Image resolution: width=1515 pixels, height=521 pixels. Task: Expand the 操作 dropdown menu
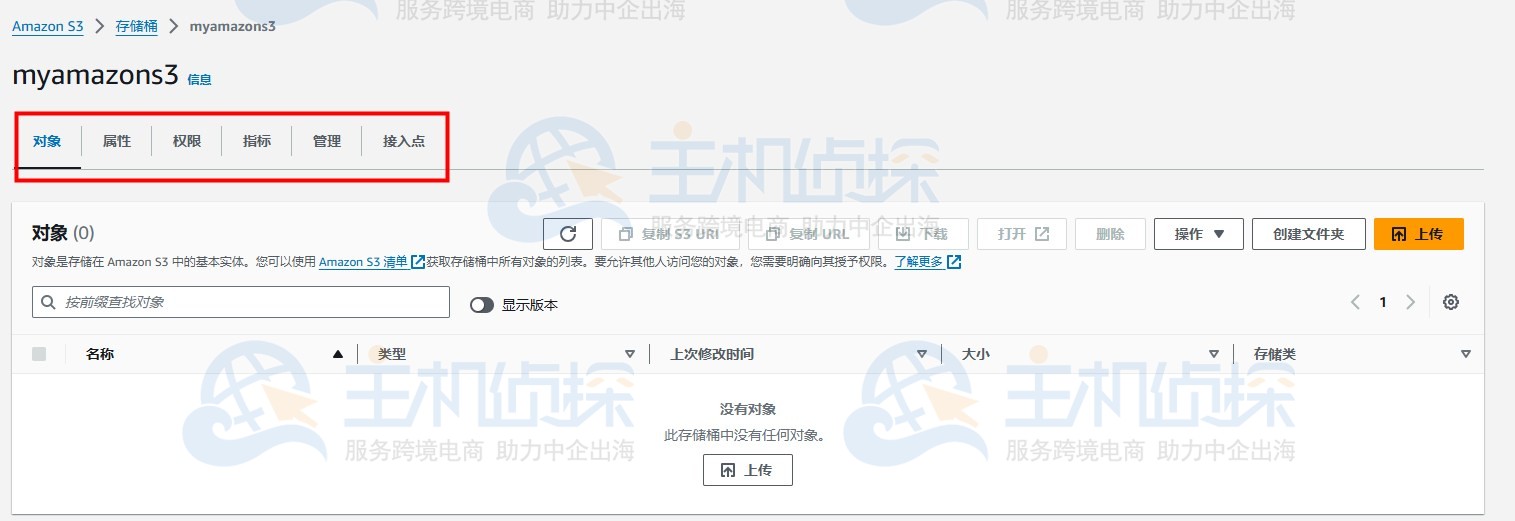pos(1199,234)
